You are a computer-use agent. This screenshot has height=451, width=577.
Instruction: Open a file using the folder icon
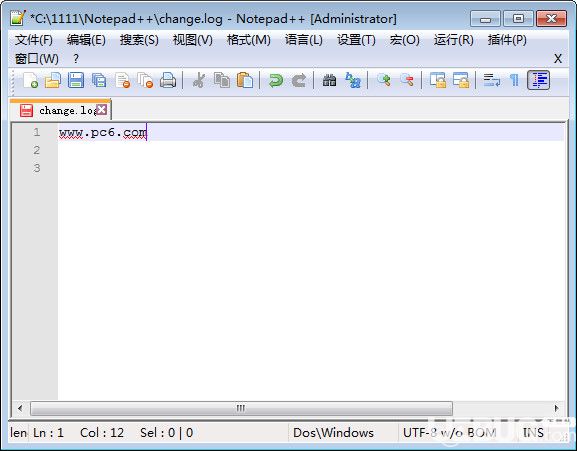(x=53, y=80)
